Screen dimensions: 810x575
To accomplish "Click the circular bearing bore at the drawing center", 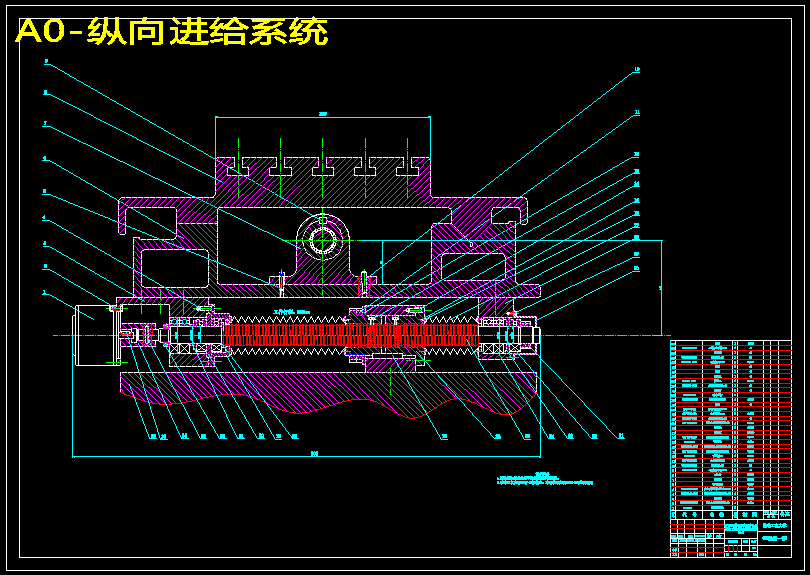I will (322, 241).
